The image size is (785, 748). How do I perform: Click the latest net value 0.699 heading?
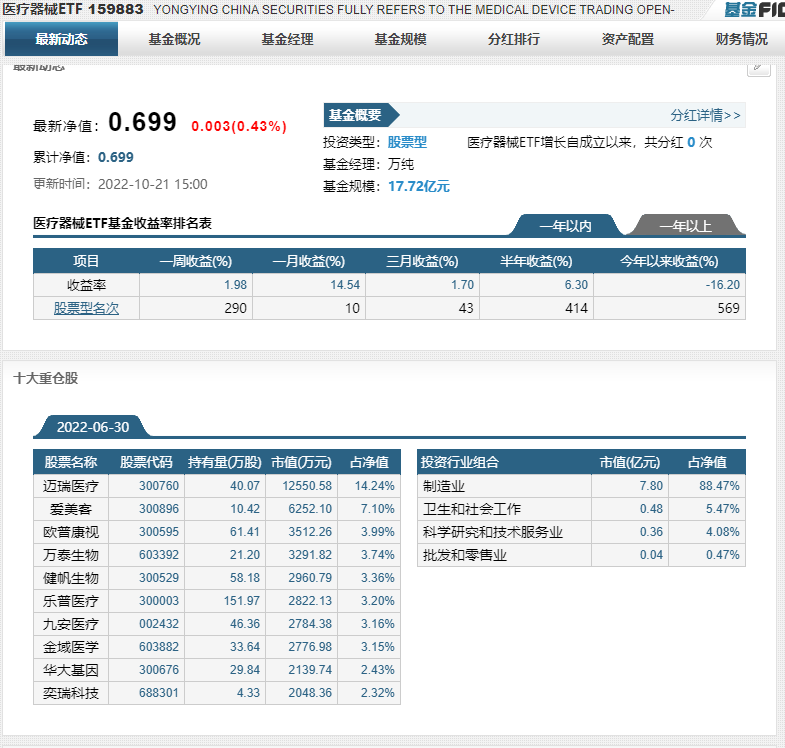pyautogui.click(x=142, y=122)
